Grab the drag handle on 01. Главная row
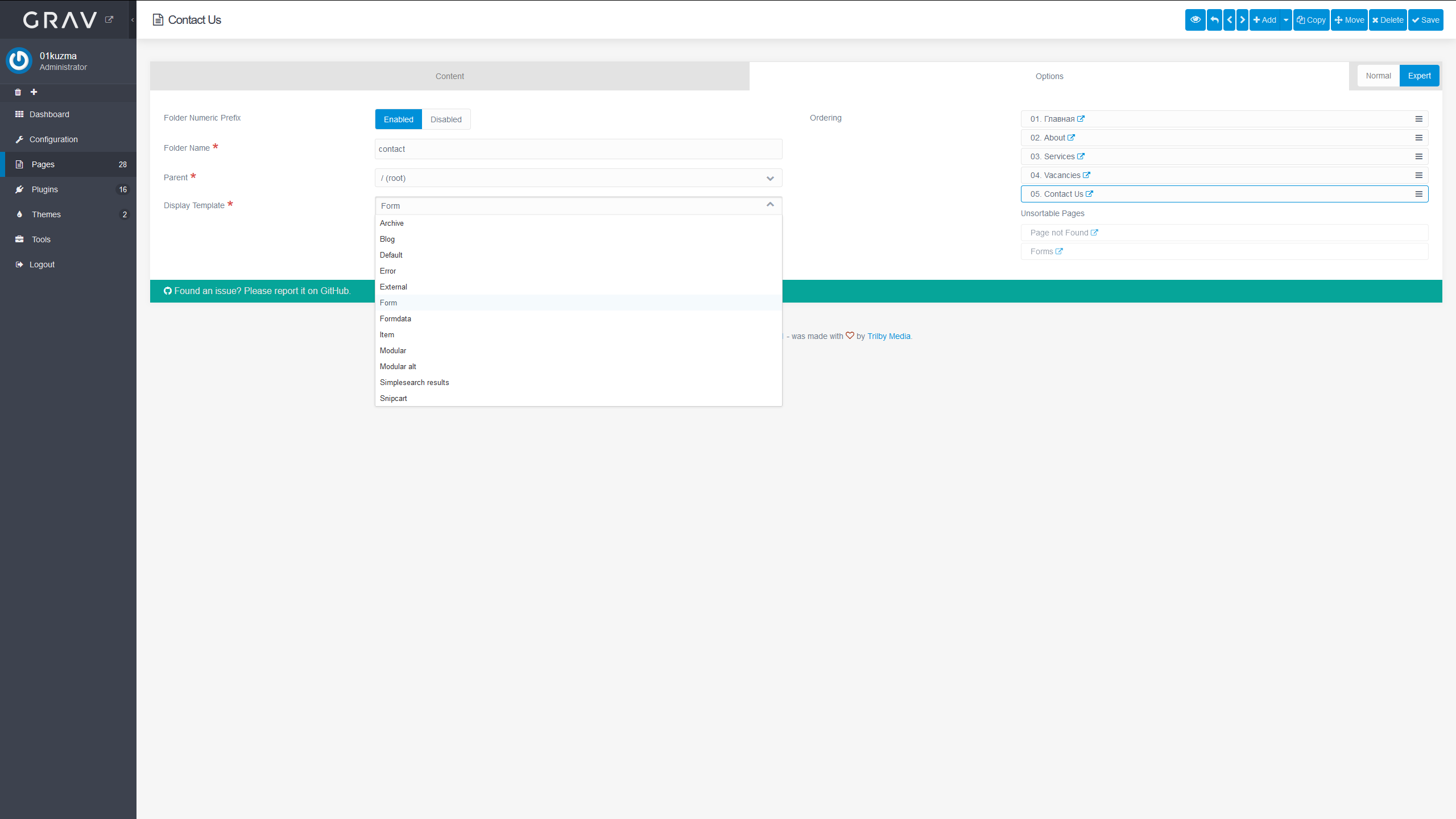 point(1418,119)
